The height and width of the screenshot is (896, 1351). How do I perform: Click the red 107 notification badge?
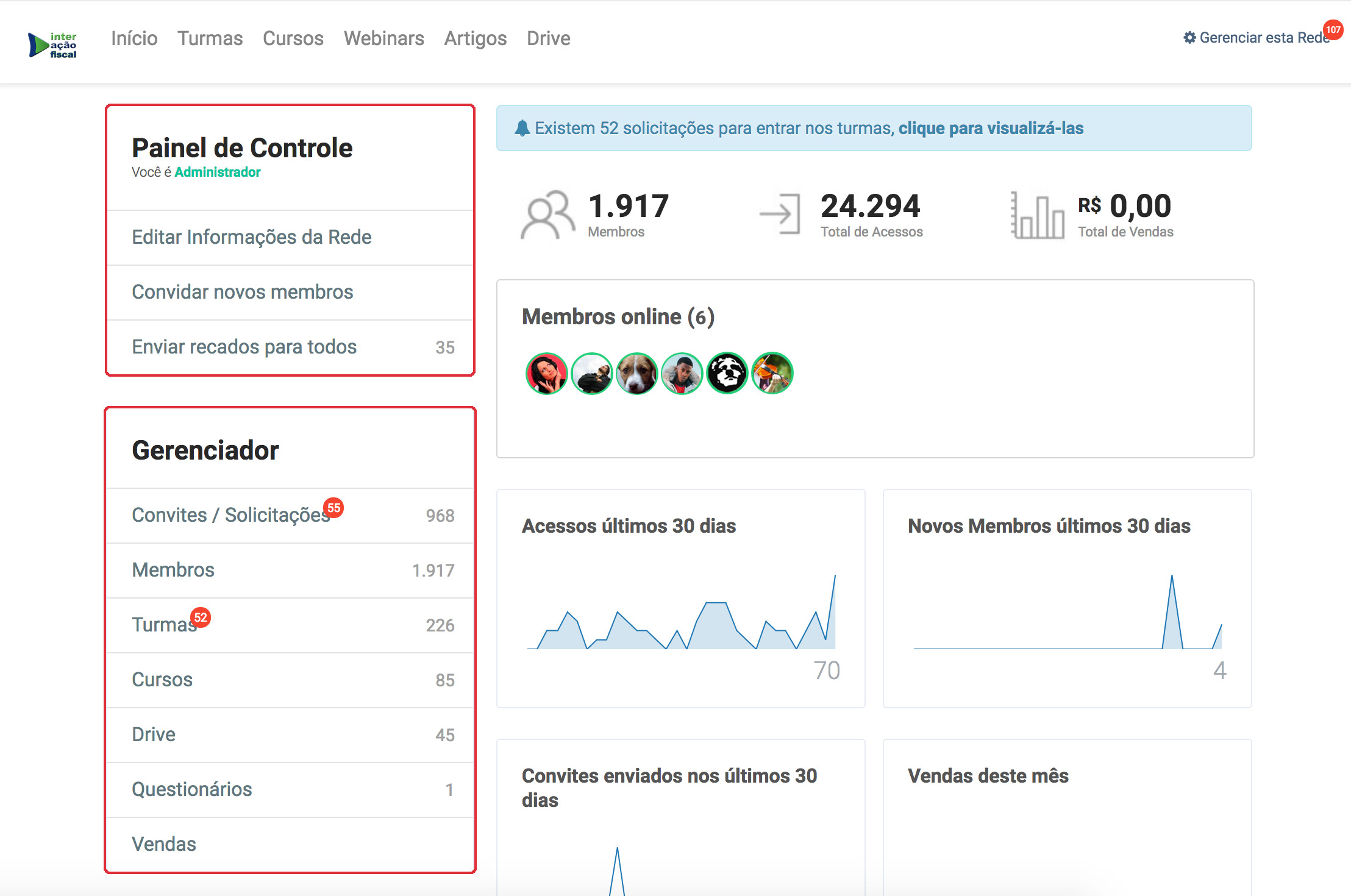tap(1333, 30)
